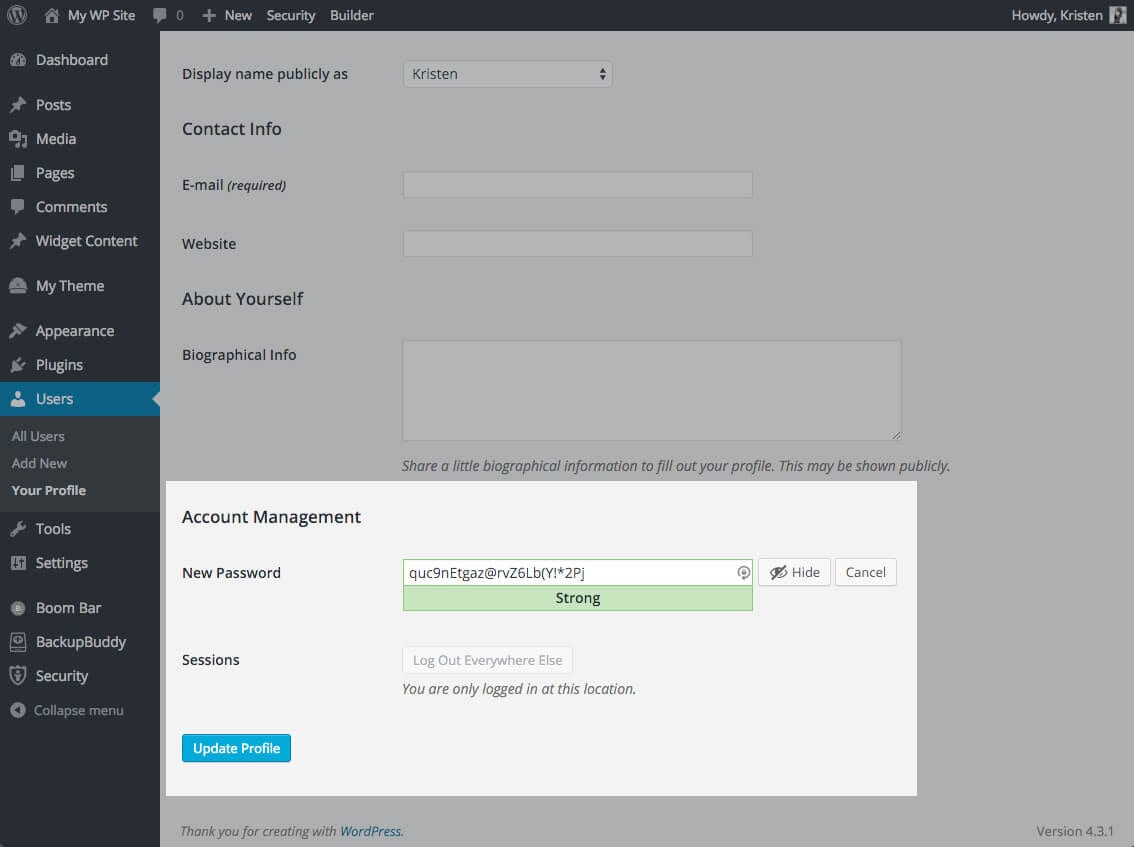Click the Appearance paintbrush icon
1134x847 pixels.
pyautogui.click(x=18, y=331)
